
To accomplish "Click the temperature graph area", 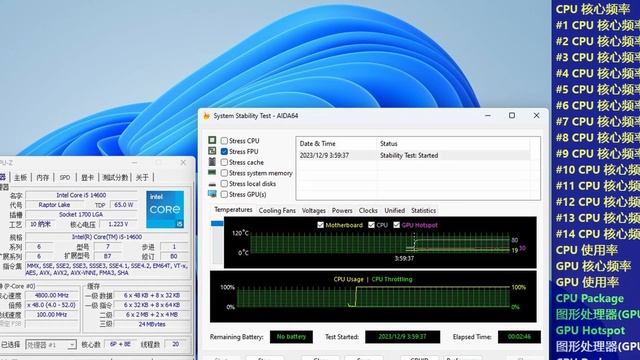I will point(380,242).
